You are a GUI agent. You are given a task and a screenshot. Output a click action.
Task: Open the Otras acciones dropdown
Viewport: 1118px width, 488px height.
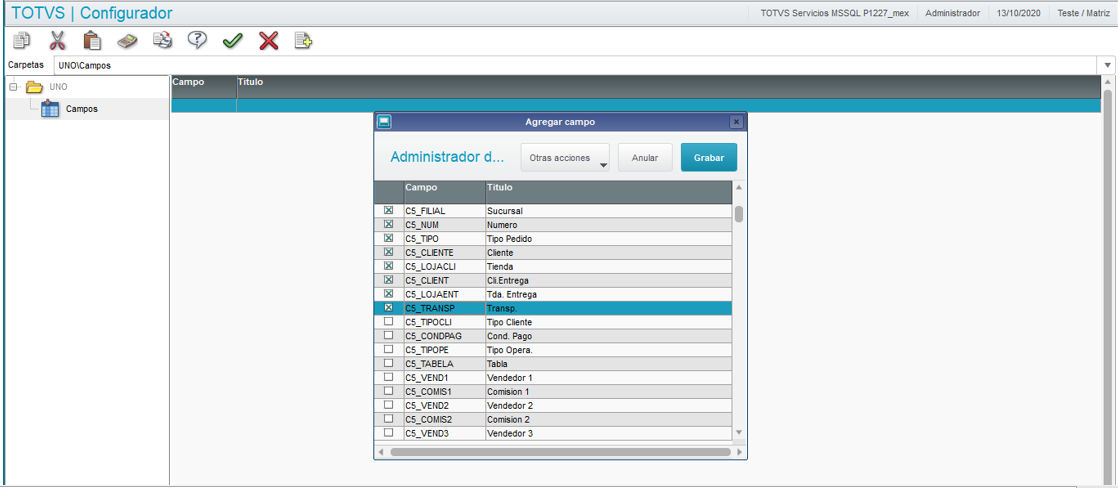[565, 158]
